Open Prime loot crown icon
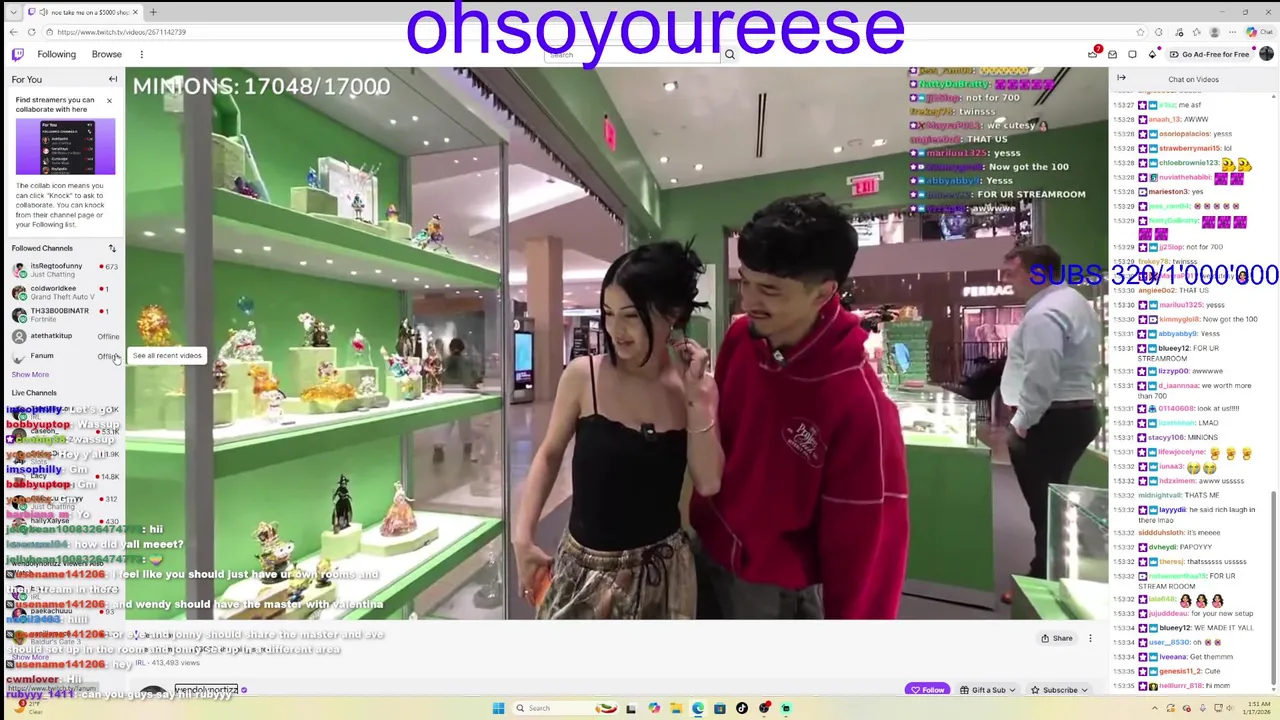Screen dimensions: 1280x720 click(1092, 54)
